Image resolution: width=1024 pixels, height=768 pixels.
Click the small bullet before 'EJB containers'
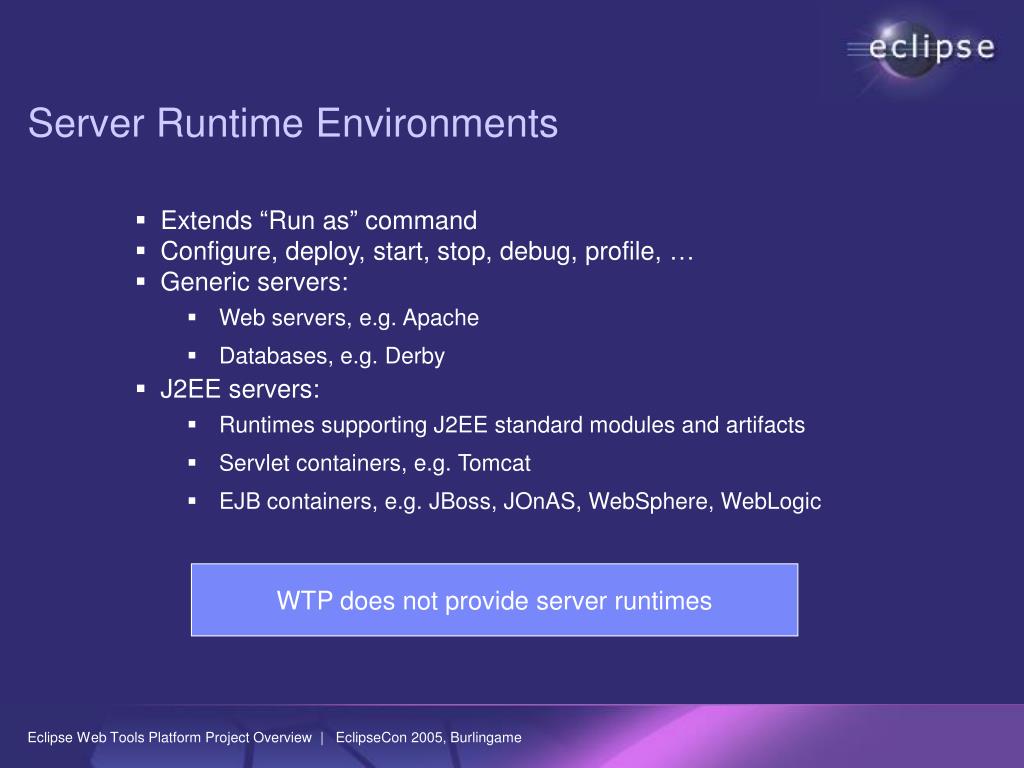click(x=192, y=501)
